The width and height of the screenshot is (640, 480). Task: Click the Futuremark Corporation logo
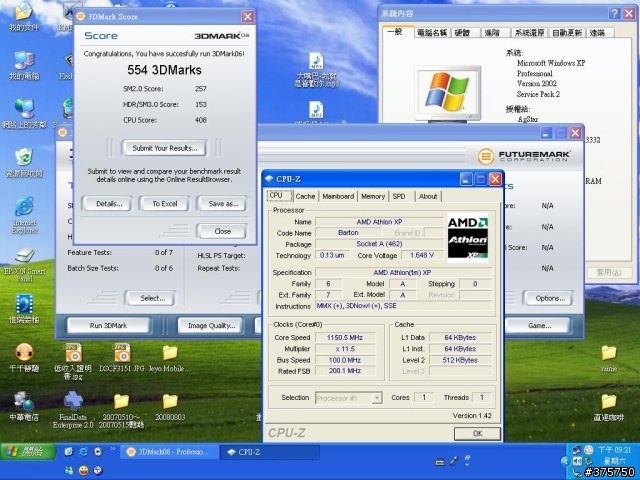(524, 156)
